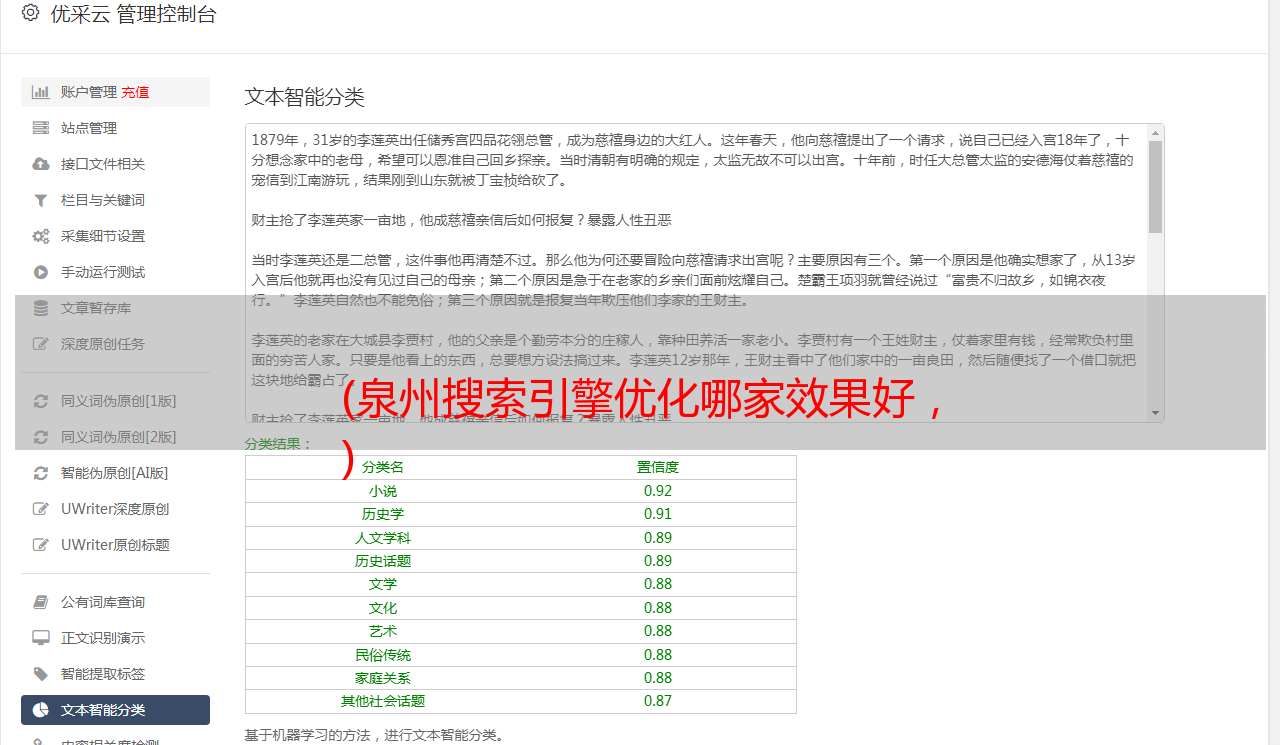Click the edit icon for UWriter原创标题
Viewport: 1280px width, 745px height.
pyautogui.click(x=41, y=545)
